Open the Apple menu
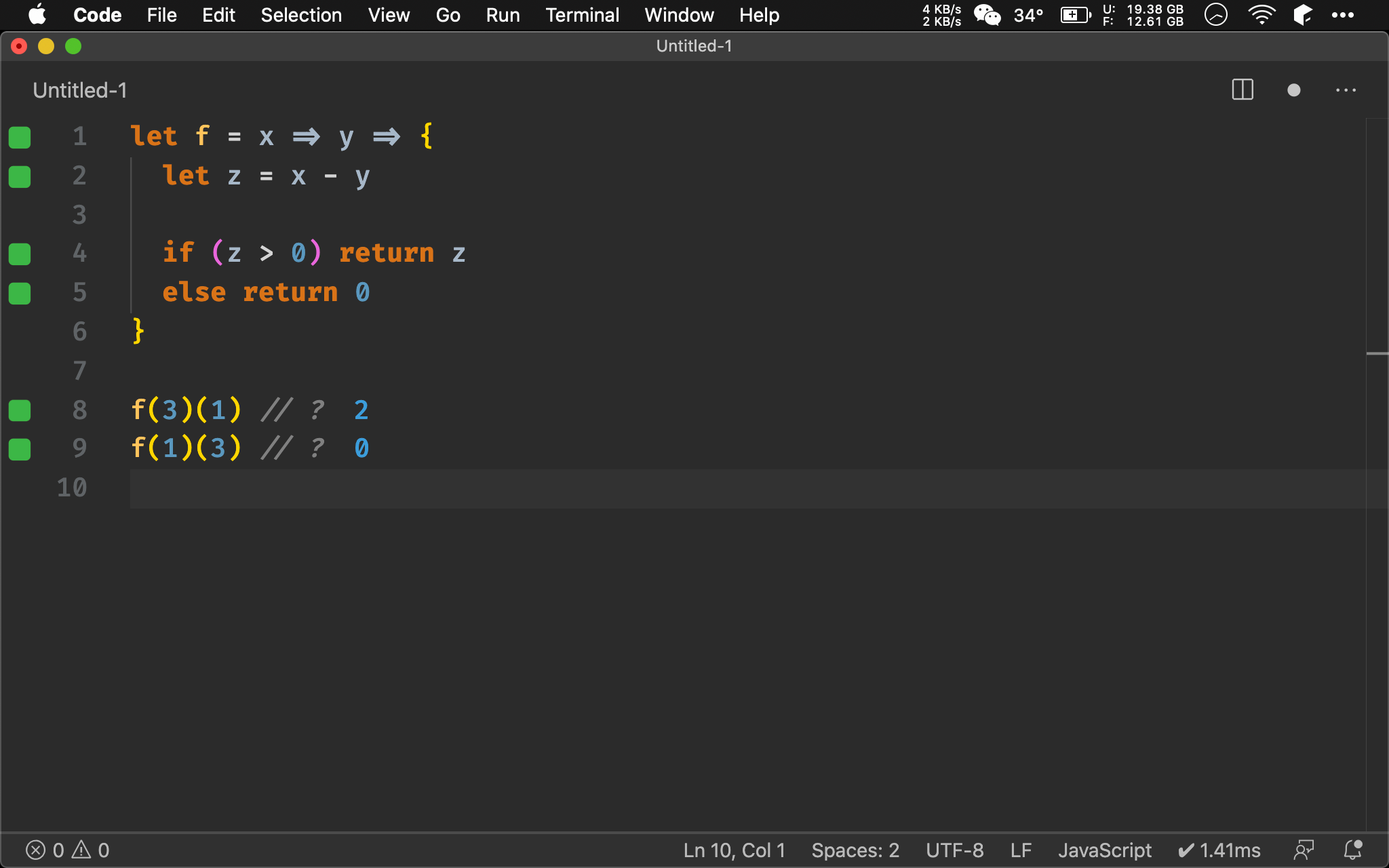This screenshot has width=1389, height=868. (x=37, y=15)
